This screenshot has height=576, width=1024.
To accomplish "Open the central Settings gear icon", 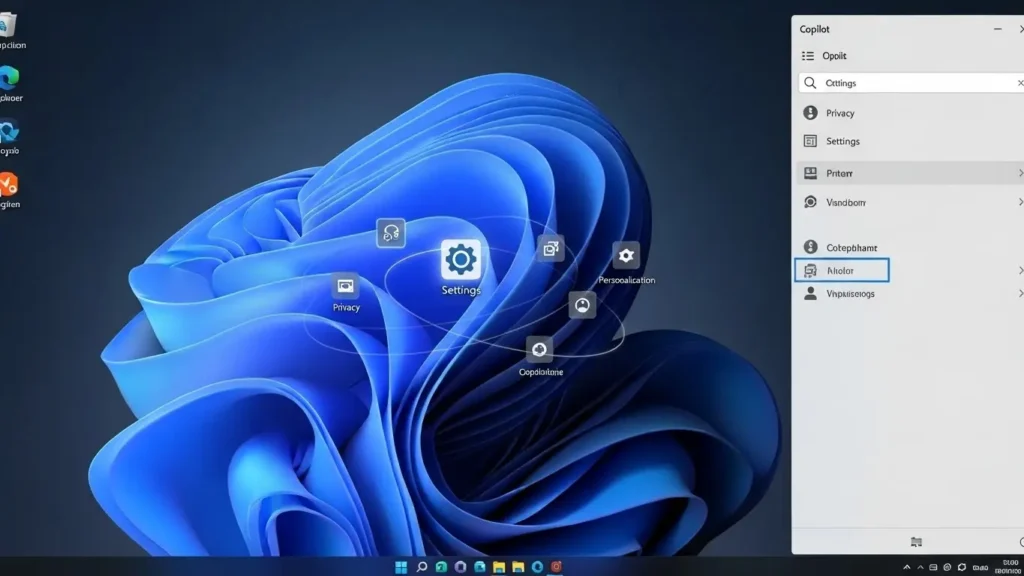I will [460, 260].
